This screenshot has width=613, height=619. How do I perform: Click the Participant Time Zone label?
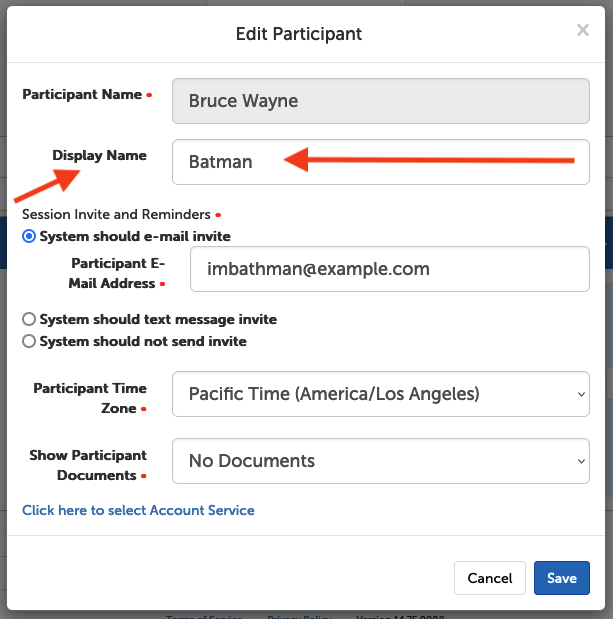click(89, 397)
